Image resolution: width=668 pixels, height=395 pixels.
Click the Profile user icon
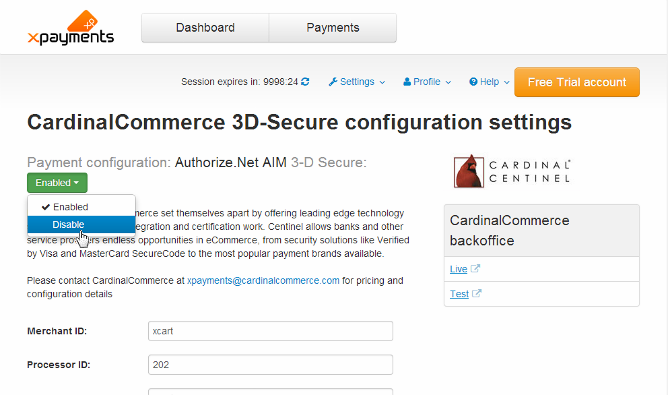coord(407,81)
